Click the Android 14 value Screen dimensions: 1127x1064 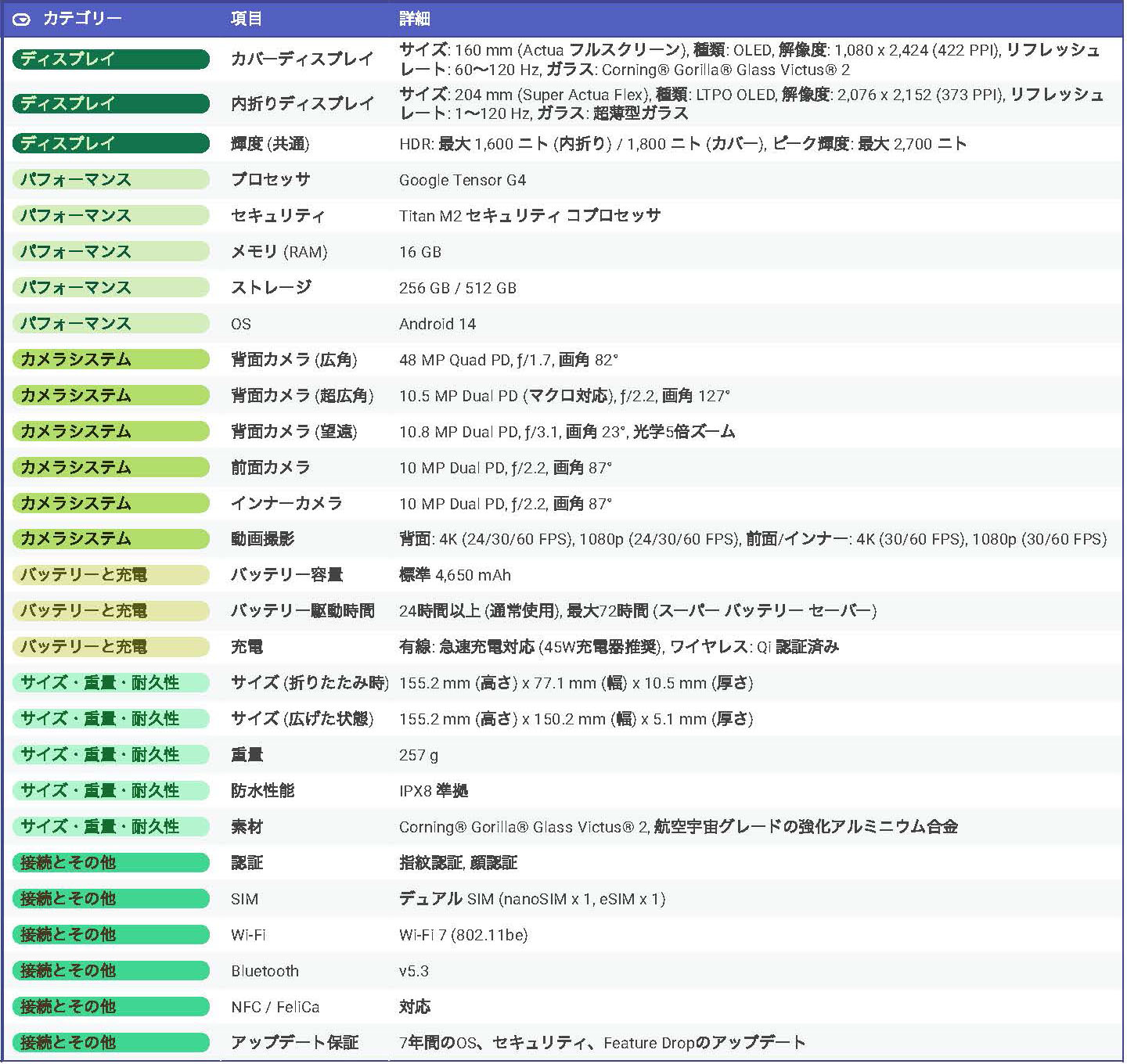pyautogui.click(x=437, y=324)
